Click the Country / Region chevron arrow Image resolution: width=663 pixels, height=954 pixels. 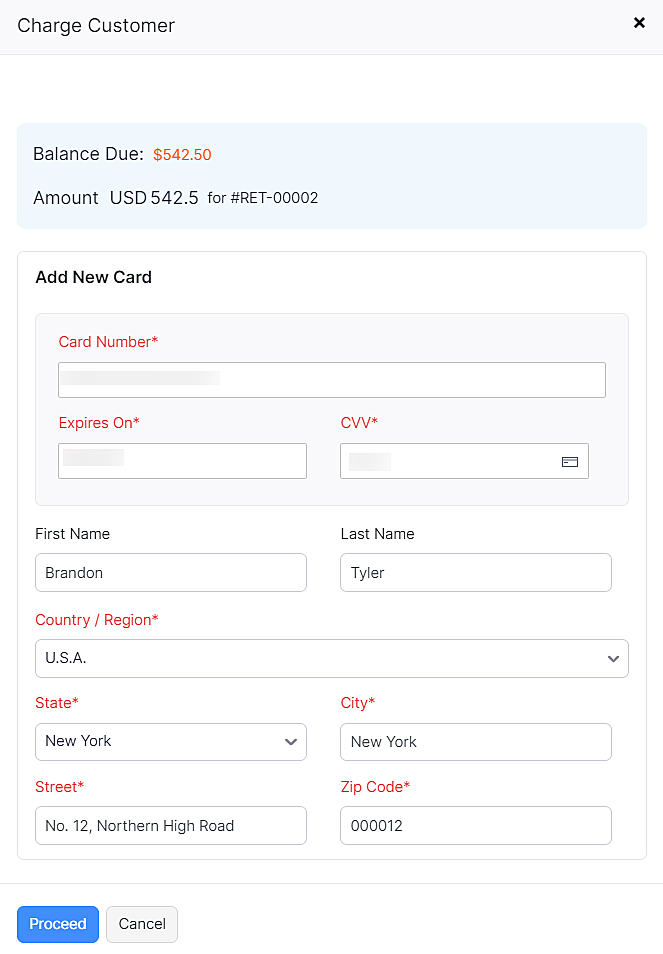tap(613, 659)
